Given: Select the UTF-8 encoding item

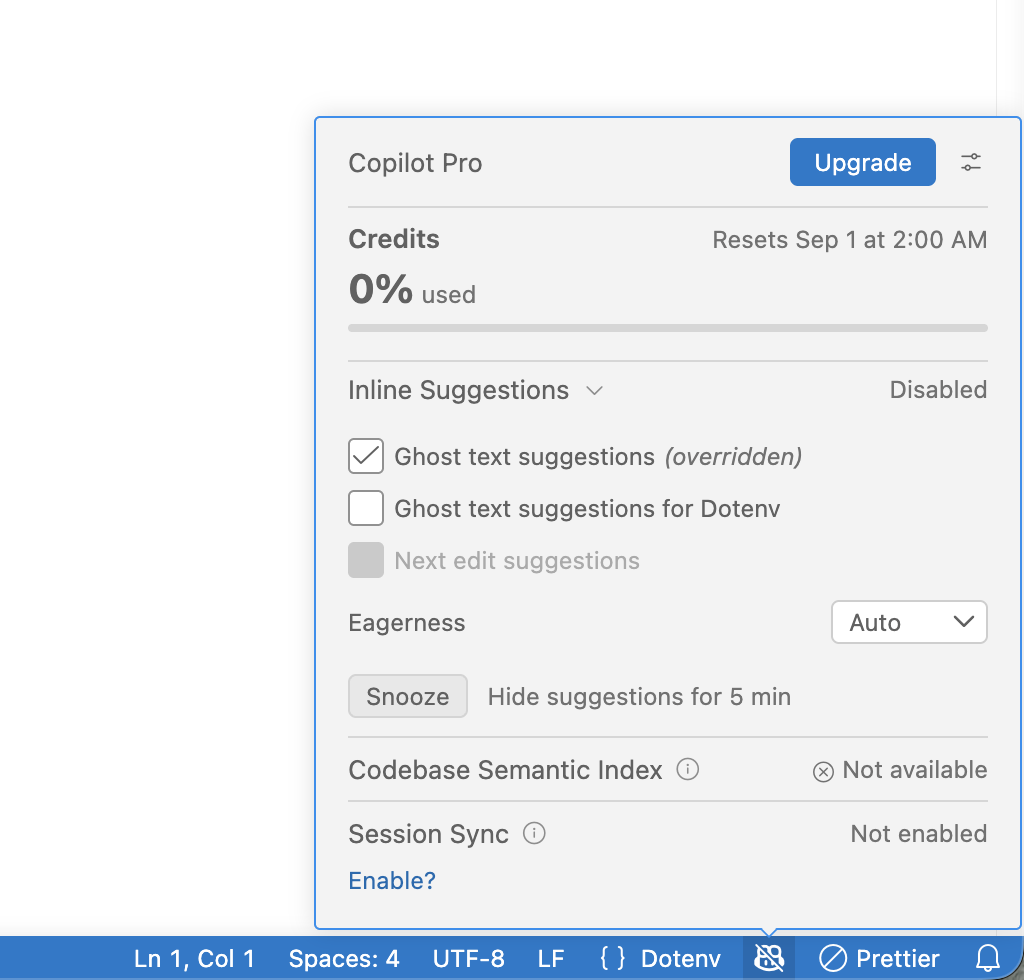Looking at the screenshot, I should [468, 958].
